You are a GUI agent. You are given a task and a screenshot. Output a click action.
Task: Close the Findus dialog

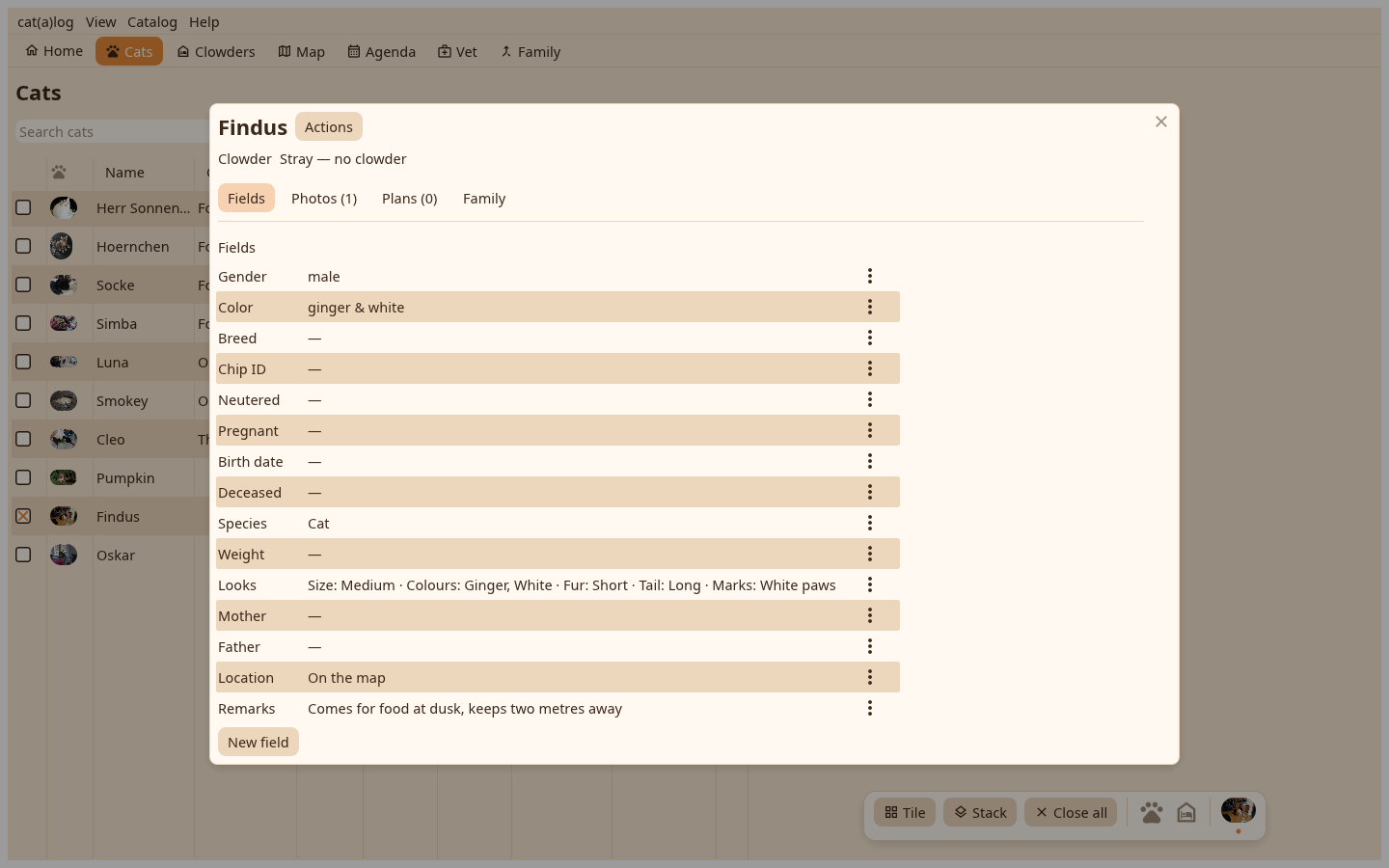1161,122
